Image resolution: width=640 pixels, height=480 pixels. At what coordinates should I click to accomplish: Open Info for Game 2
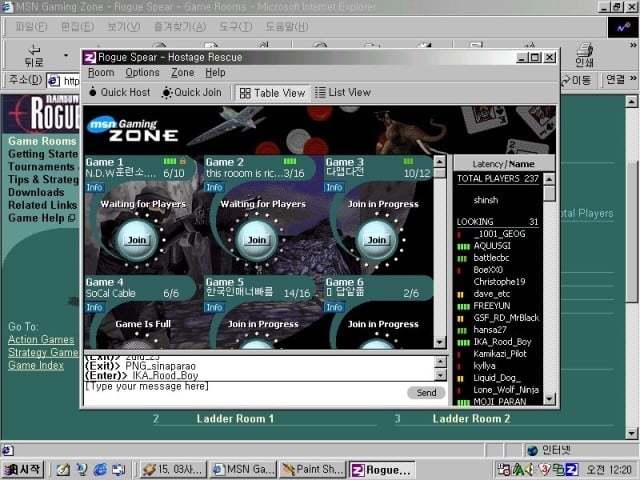pyautogui.click(x=214, y=187)
